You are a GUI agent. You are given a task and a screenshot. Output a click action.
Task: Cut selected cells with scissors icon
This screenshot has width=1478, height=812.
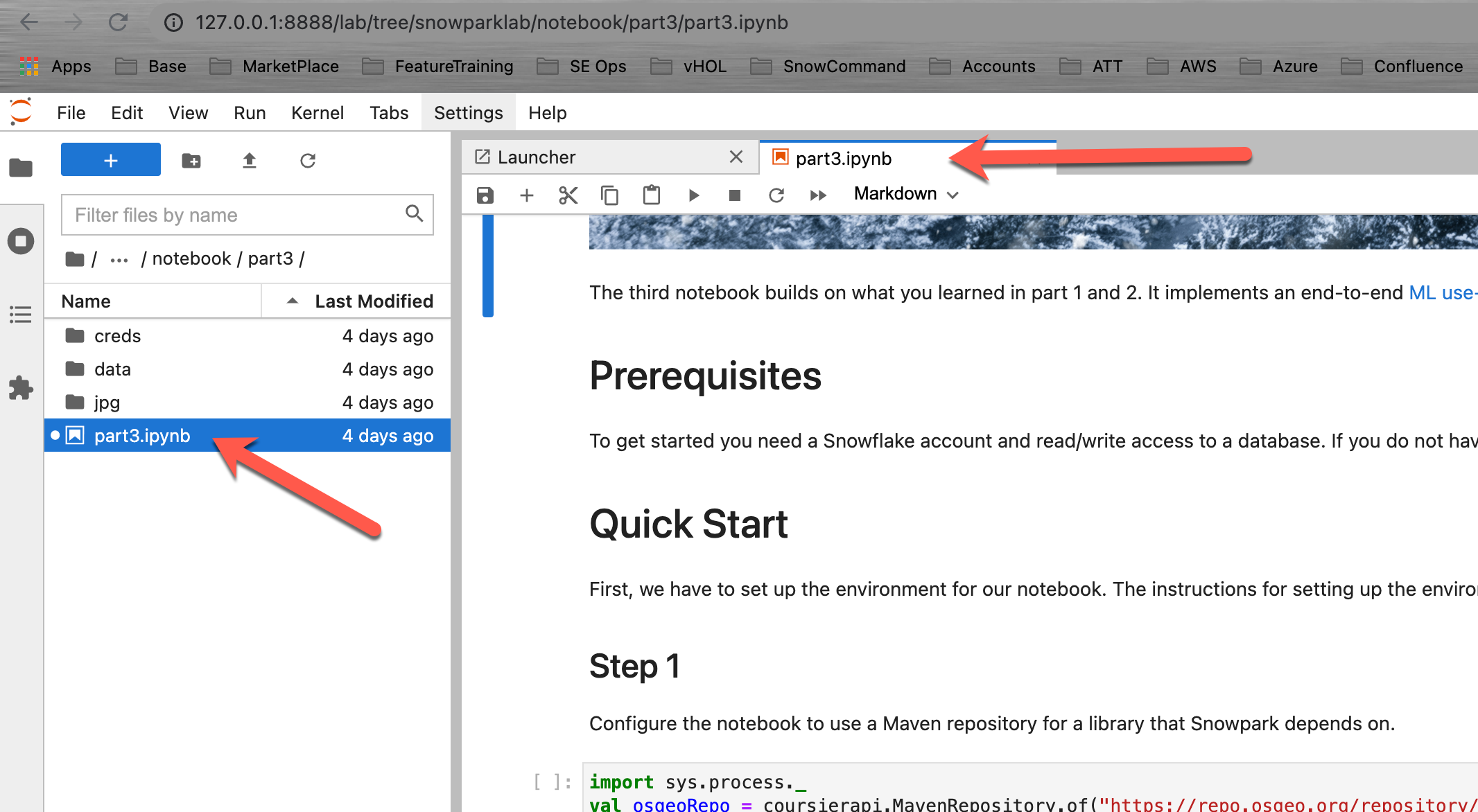click(x=568, y=195)
